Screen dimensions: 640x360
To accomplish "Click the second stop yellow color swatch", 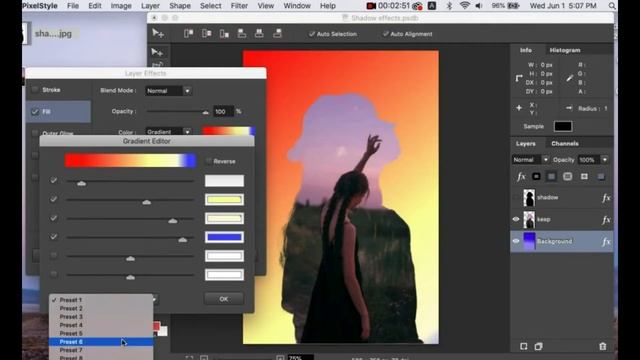I will coord(224,200).
